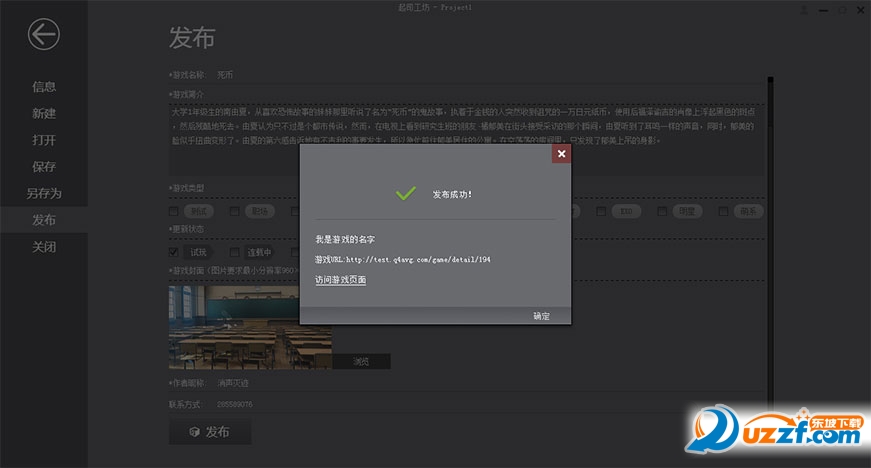The width and height of the screenshot is (871, 468).
Task: Choose 打开 in the sidebar menu
Action: tap(44, 140)
